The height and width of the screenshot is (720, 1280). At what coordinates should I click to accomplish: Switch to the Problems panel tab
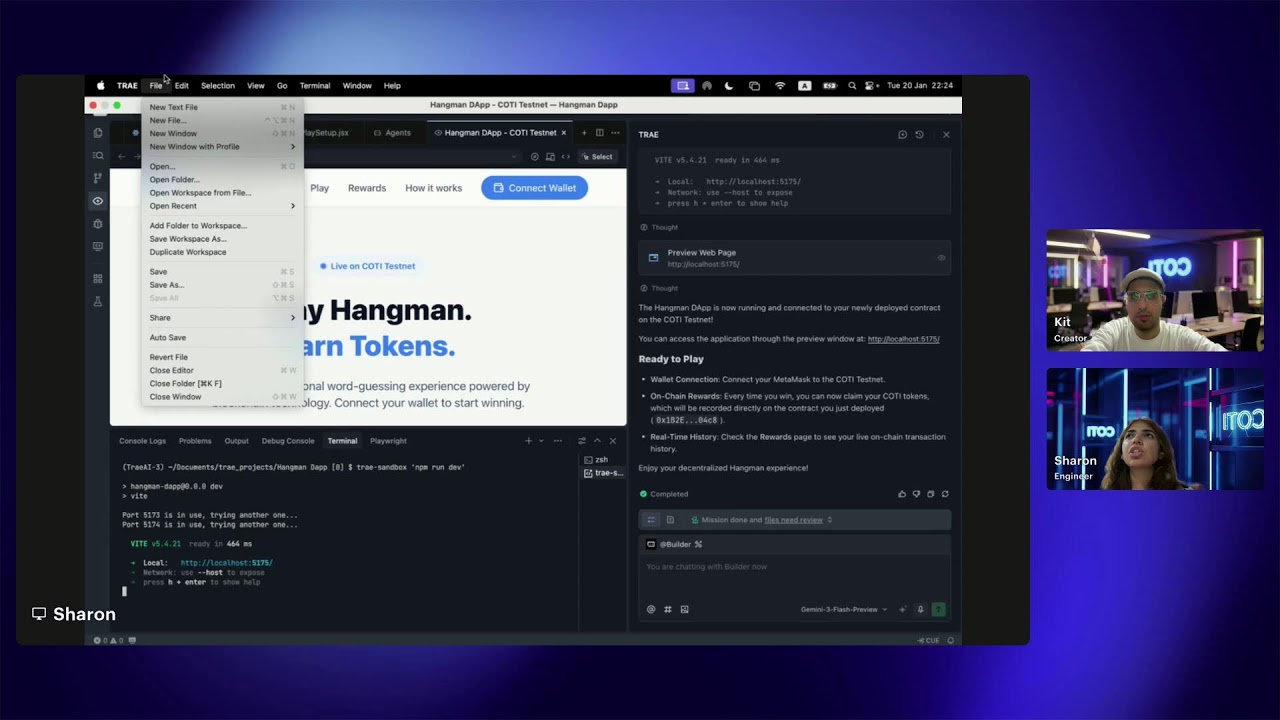(x=195, y=441)
